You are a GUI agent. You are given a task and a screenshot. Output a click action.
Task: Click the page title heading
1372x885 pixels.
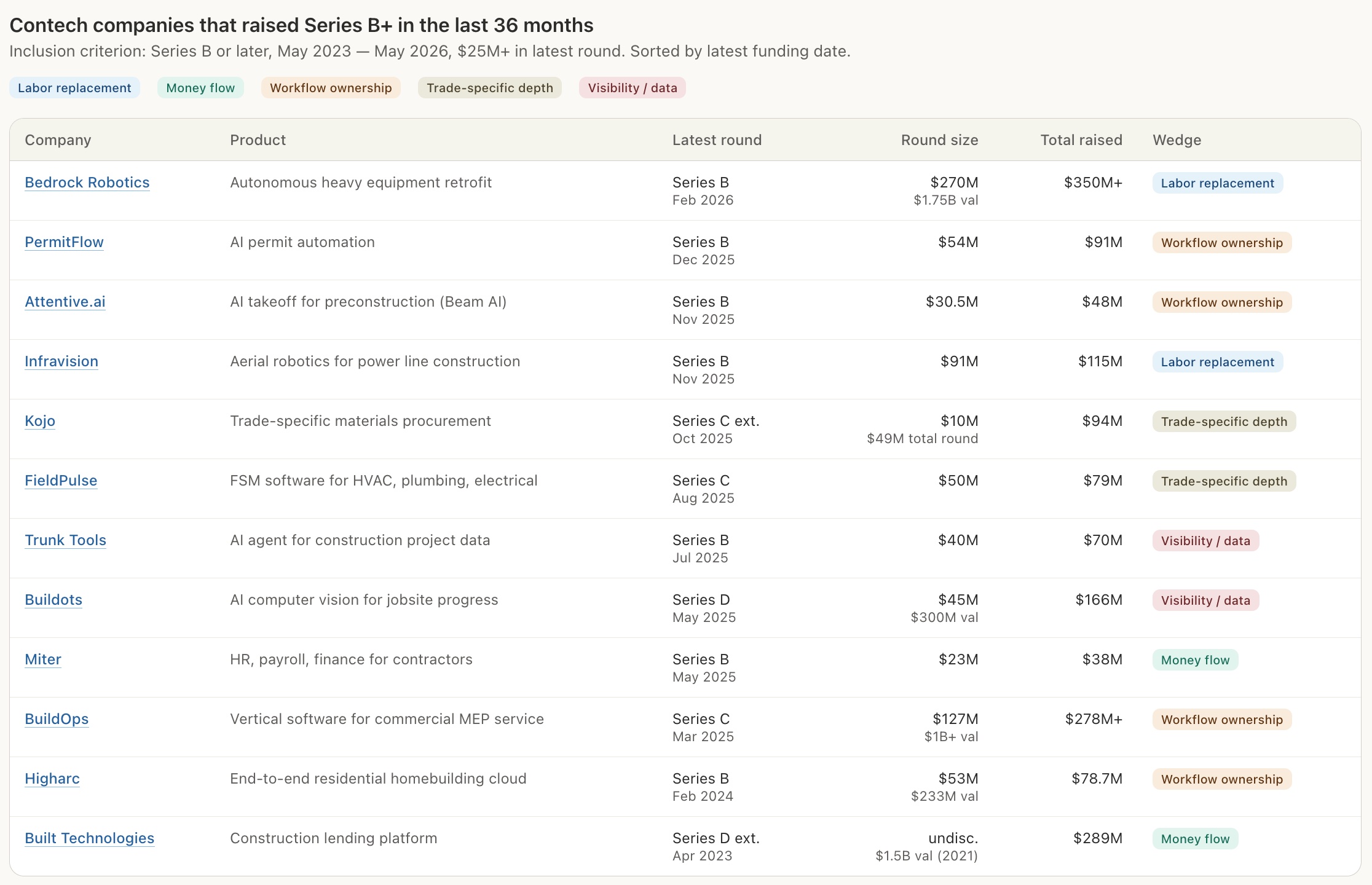tap(301, 25)
